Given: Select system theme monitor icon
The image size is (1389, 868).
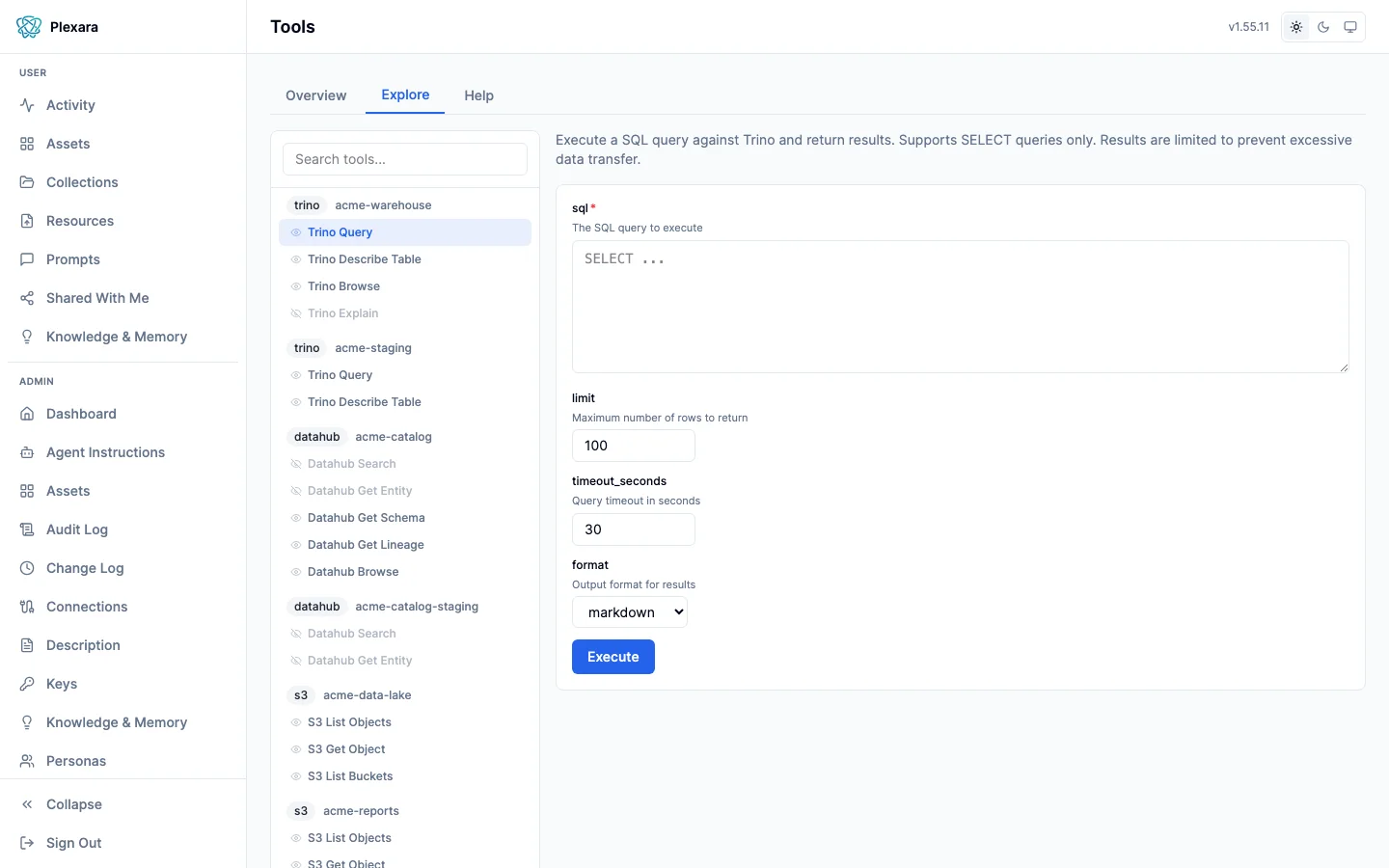Looking at the screenshot, I should pos(1350,27).
